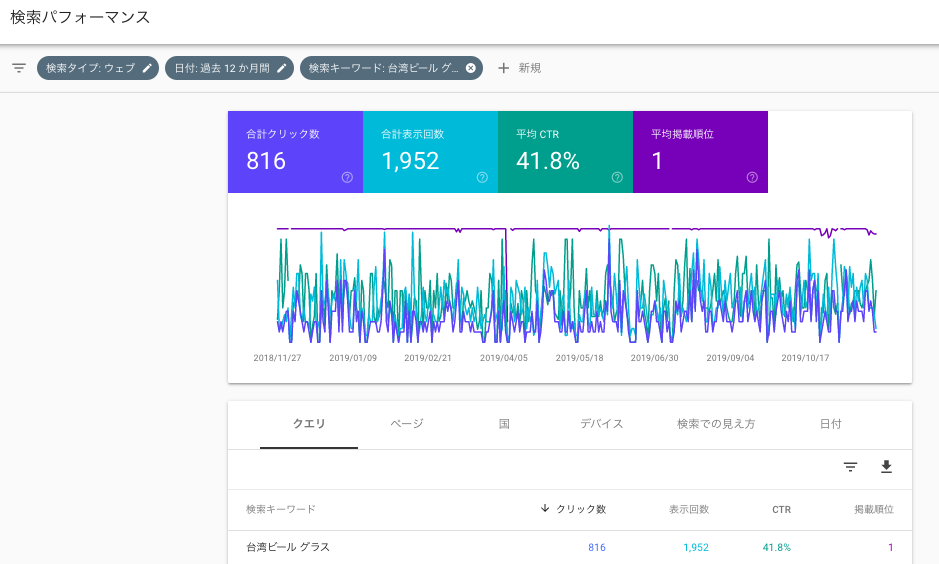Open 日付: 過去 12 か月間 filter chip
Image resolution: width=939 pixels, height=564 pixels.
coord(229,68)
